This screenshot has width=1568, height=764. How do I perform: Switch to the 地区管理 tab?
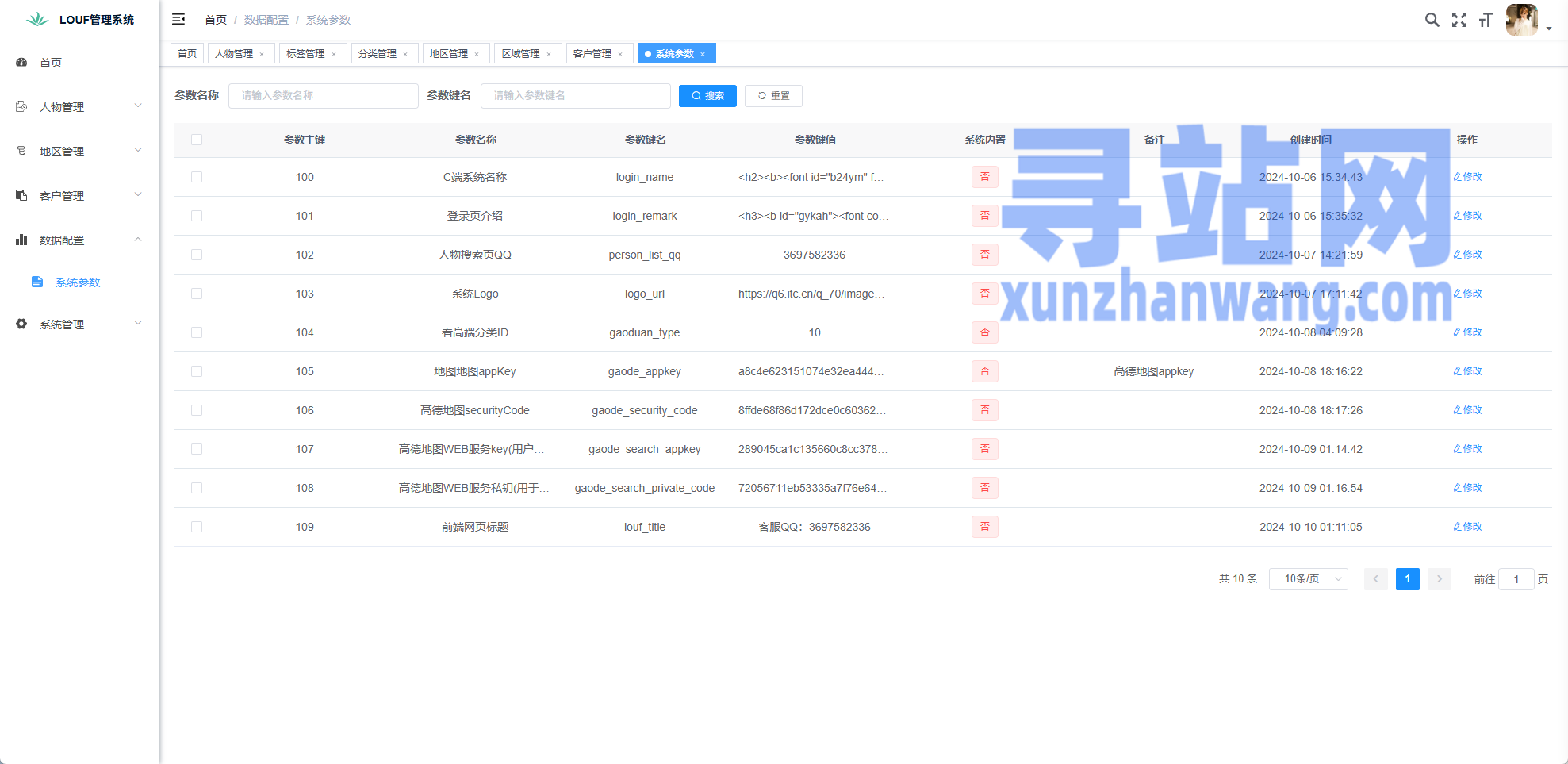click(x=449, y=54)
